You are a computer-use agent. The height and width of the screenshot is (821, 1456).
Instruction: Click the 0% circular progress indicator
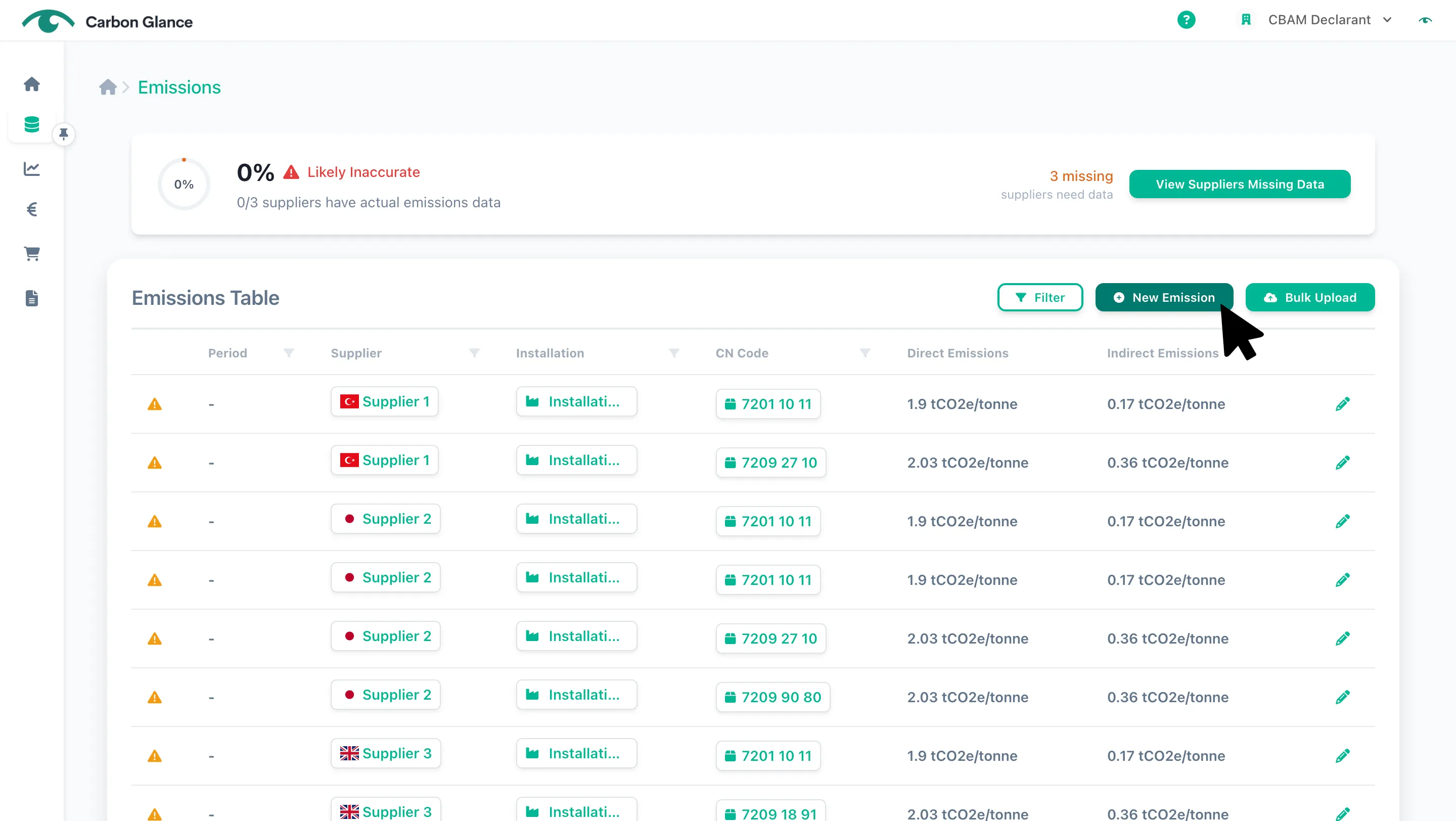(x=184, y=184)
